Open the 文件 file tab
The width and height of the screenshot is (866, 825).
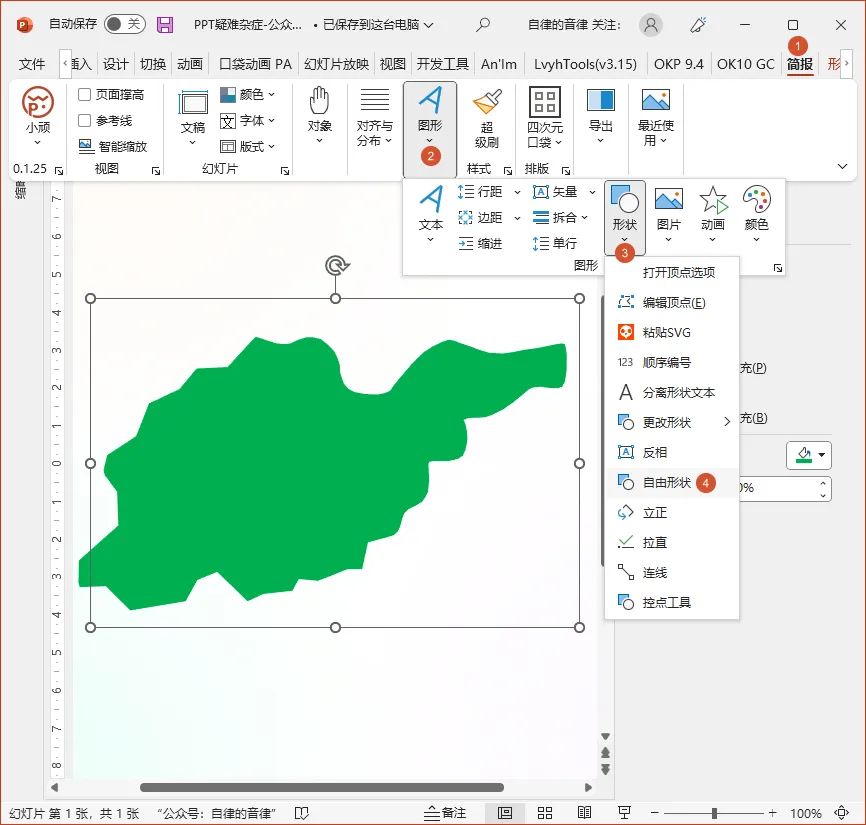[31, 64]
